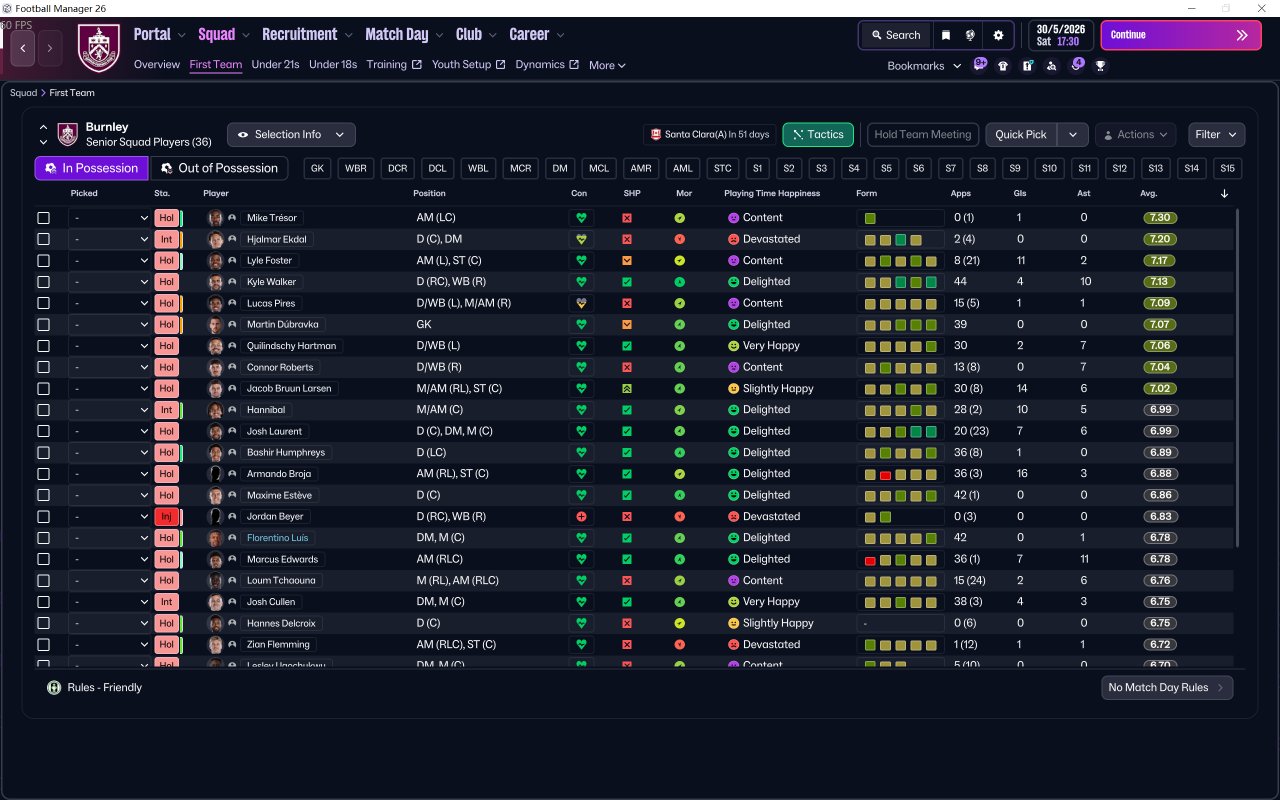Click Lucas Pires' yellow condition heart icon
Image resolution: width=1280 pixels, height=800 pixels.
click(x=581, y=303)
